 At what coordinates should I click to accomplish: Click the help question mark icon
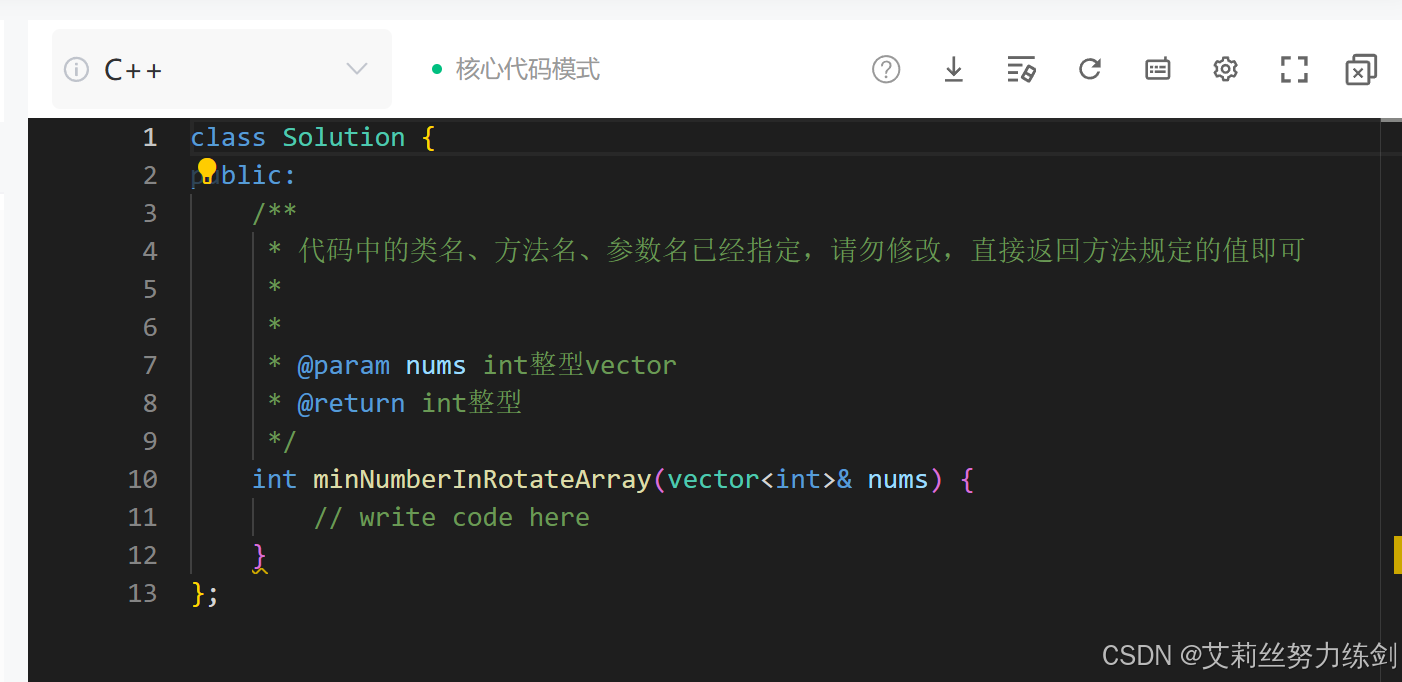click(x=886, y=69)
